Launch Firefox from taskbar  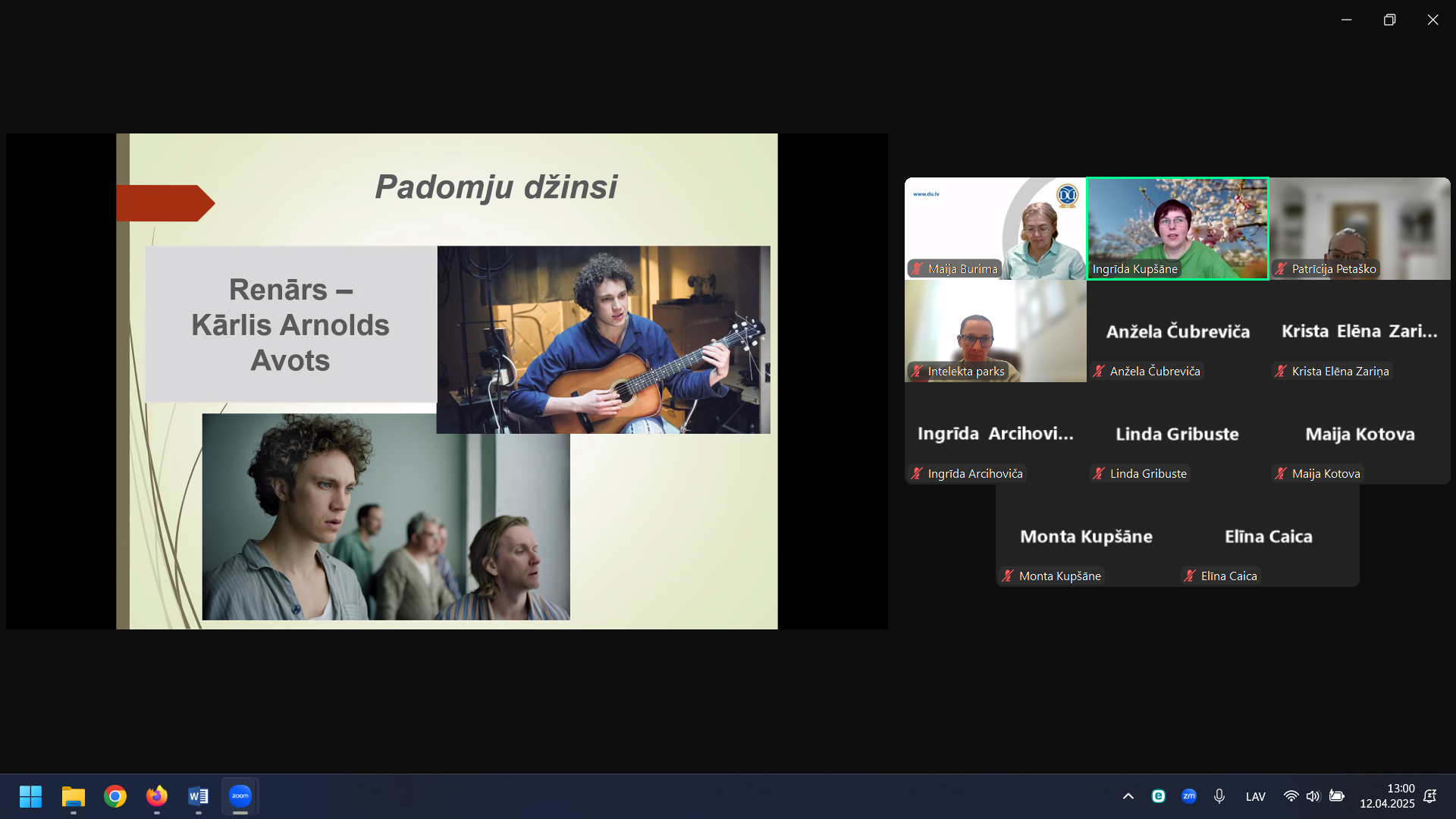157,796
